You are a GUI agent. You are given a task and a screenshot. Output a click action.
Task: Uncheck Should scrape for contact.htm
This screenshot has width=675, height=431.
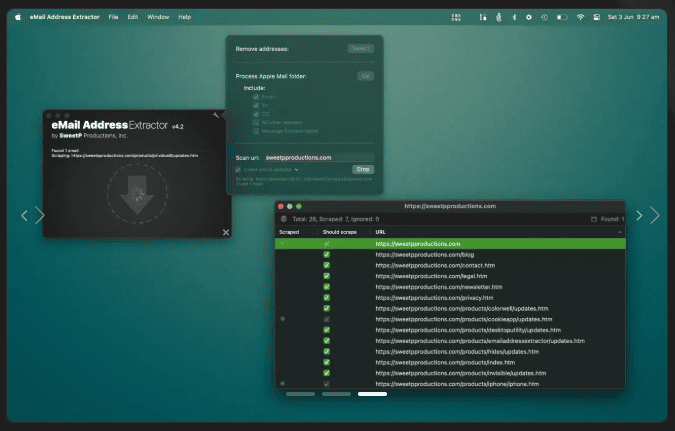(327, 265)
